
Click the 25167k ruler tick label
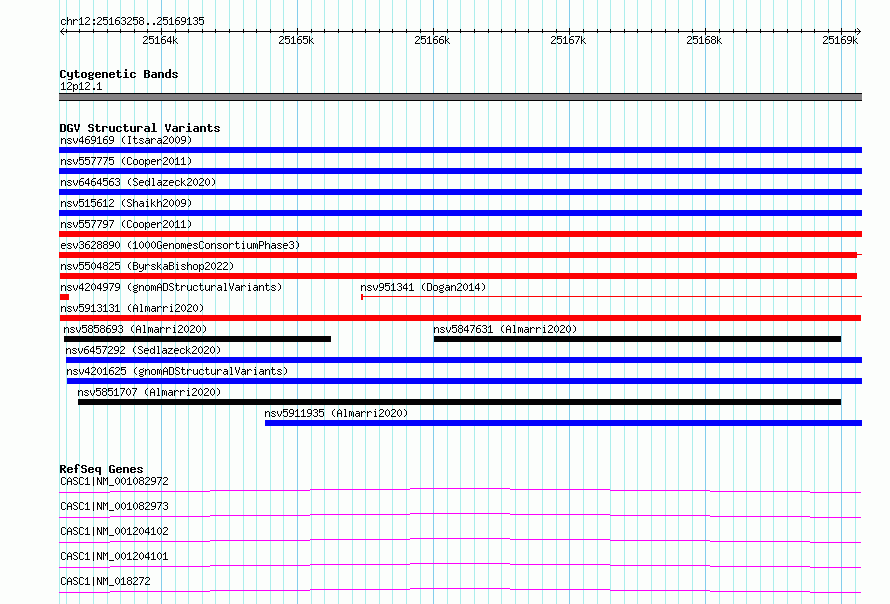click(x=568, y=40)
